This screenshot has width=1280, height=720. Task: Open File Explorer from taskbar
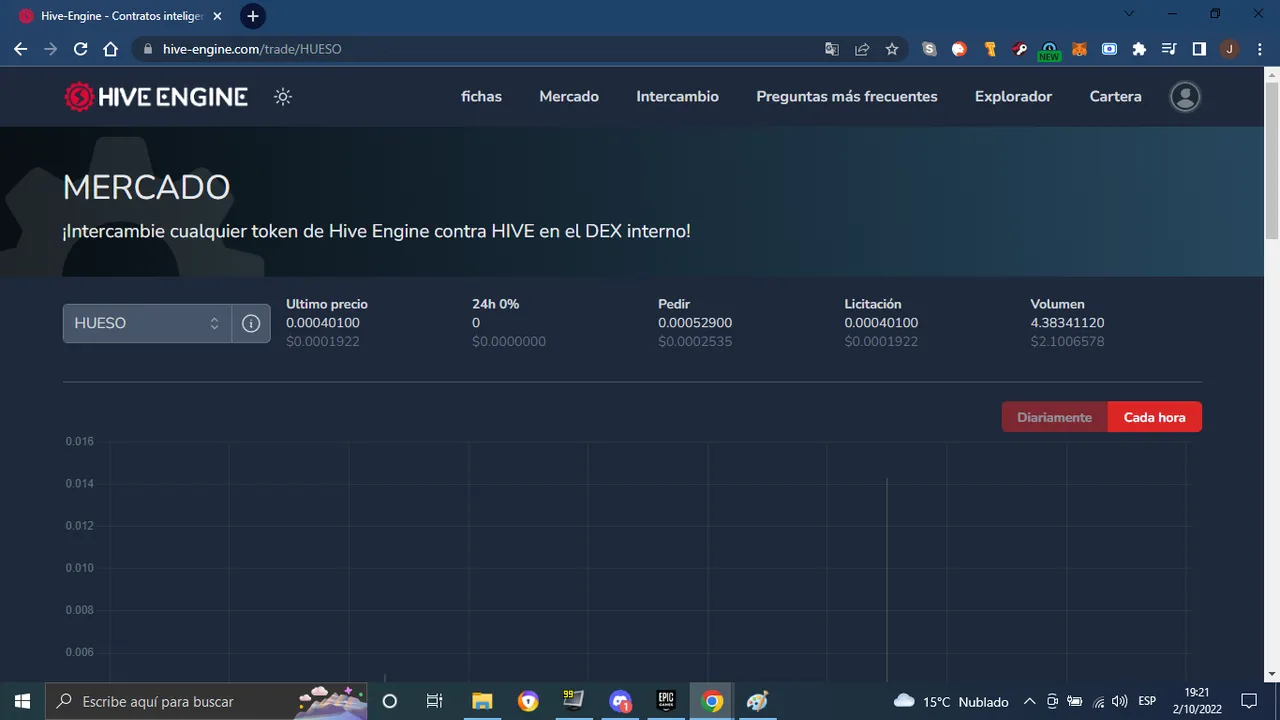[x=482, y=701]
